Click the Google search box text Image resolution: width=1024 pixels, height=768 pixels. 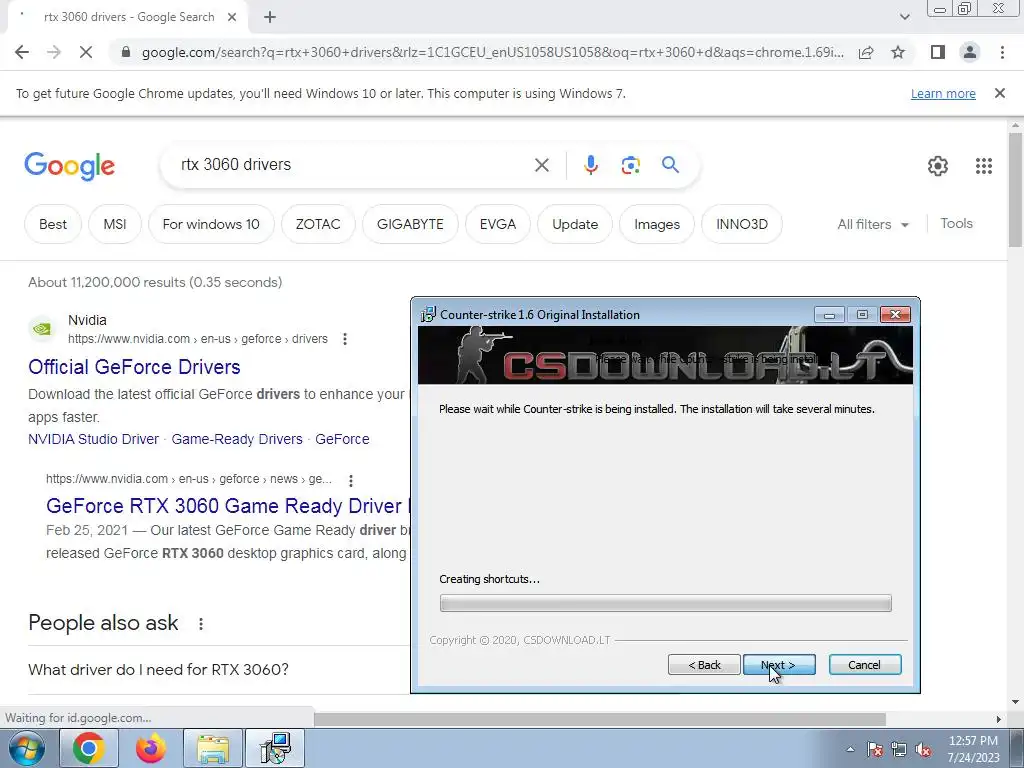coord(236,165)
